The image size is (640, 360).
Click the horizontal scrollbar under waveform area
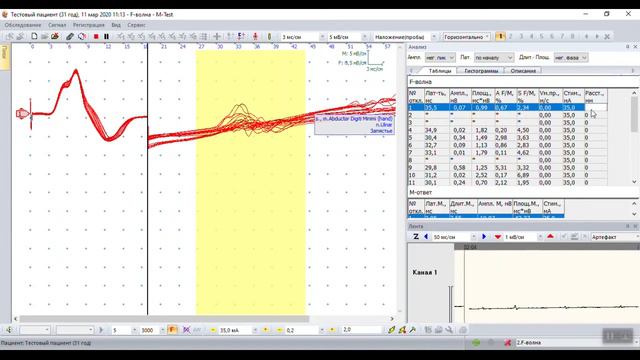164,318
